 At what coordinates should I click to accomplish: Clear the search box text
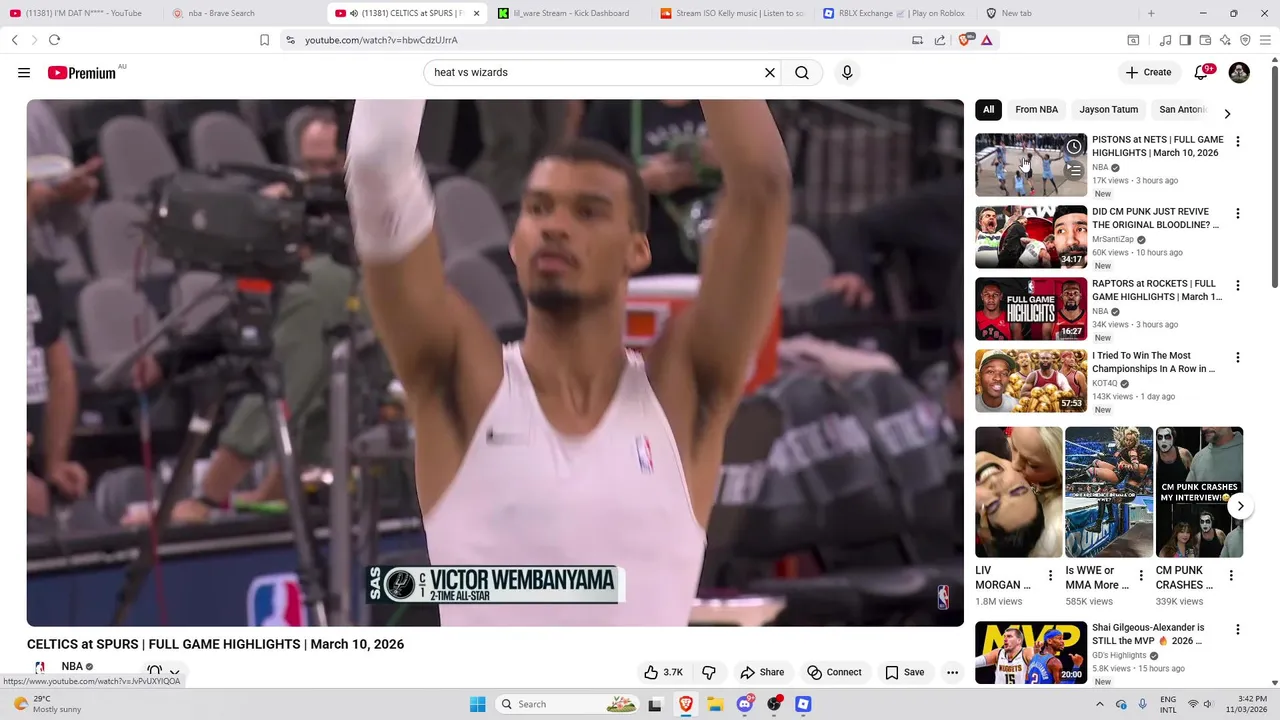point(770,73)
